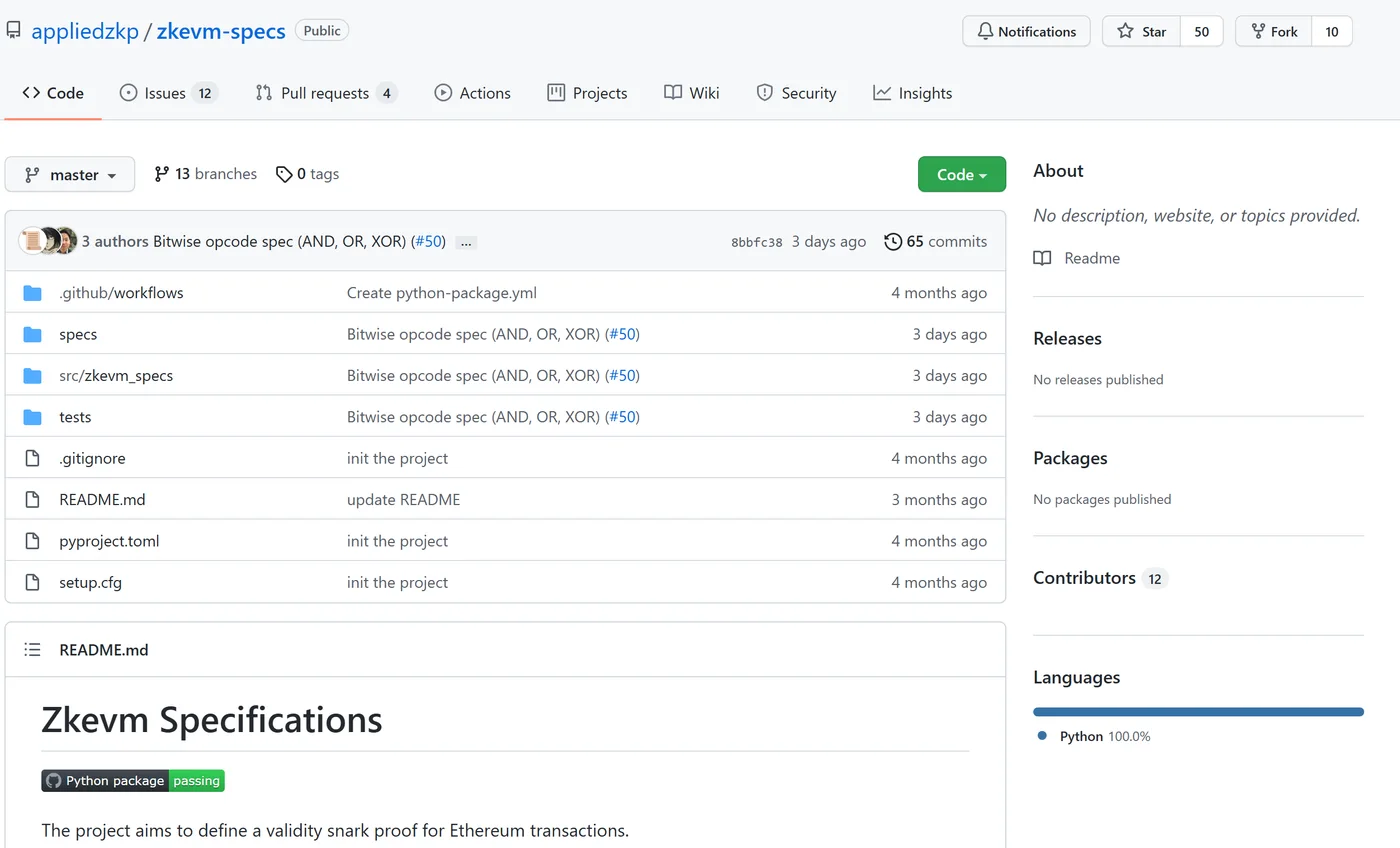Viewport: 1400px width, 848px height.
Task: Open the .gitignore file
Action: [92, 458]
